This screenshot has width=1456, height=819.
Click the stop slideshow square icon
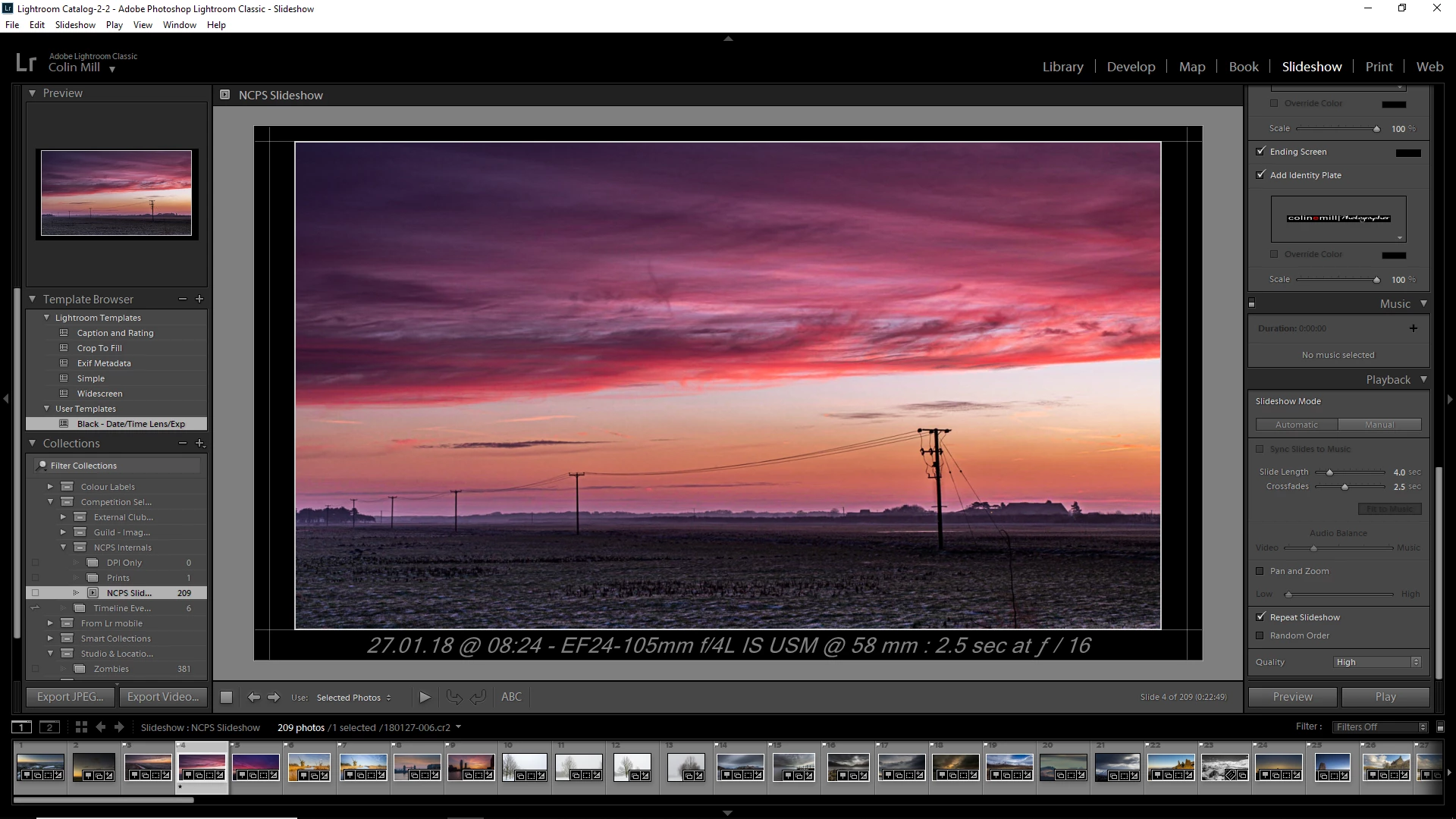226,697
